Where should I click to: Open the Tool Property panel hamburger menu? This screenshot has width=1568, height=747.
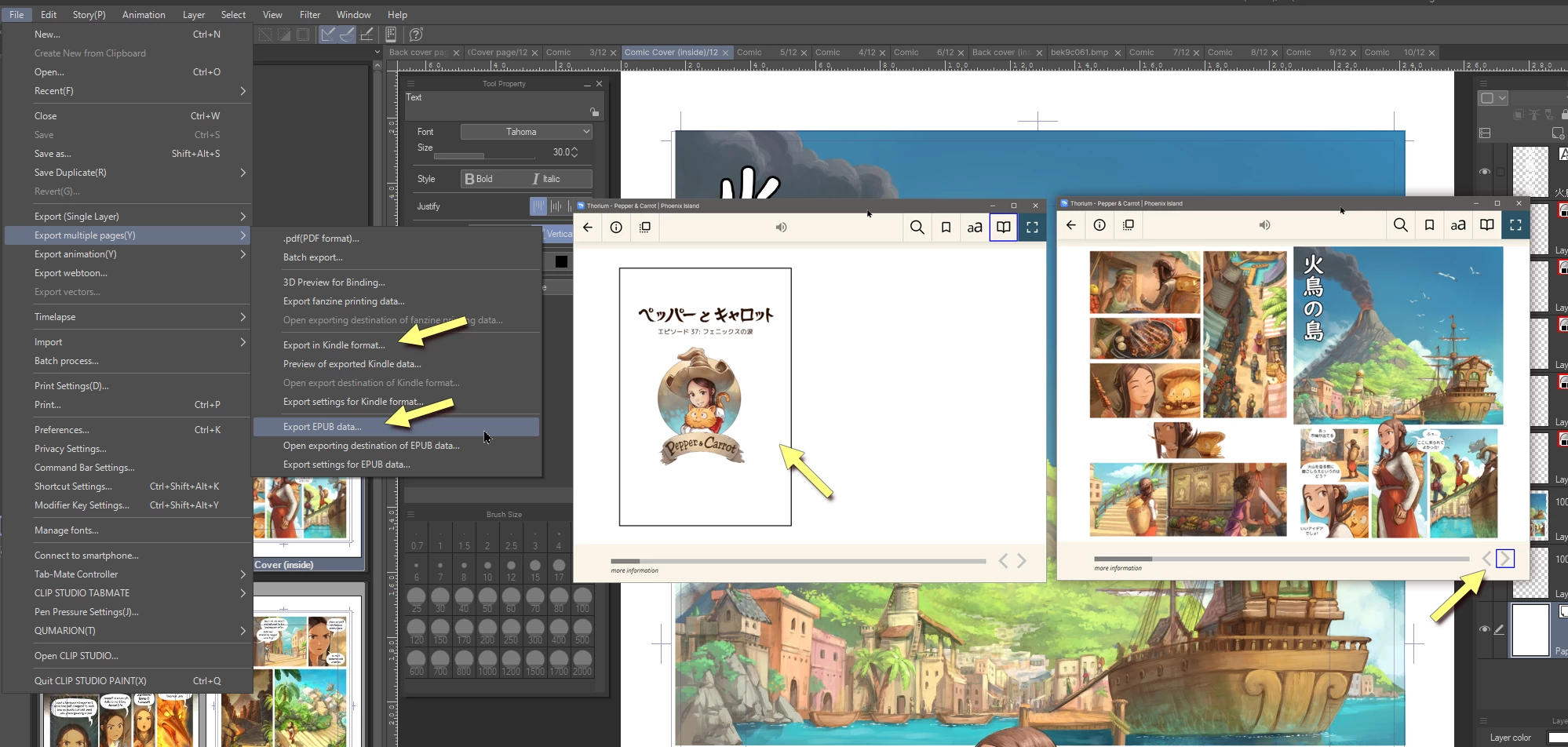pyautogui.click(x=410, y=83)
